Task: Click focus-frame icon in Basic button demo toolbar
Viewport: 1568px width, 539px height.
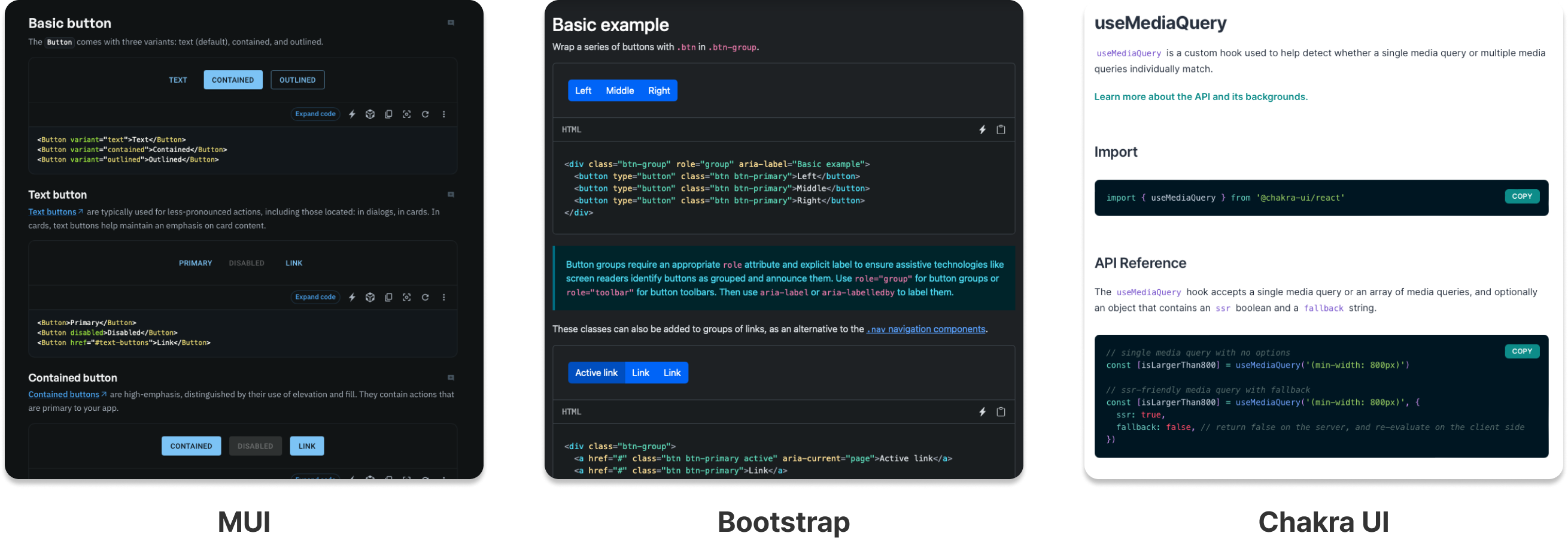Action: coord(406,114)
